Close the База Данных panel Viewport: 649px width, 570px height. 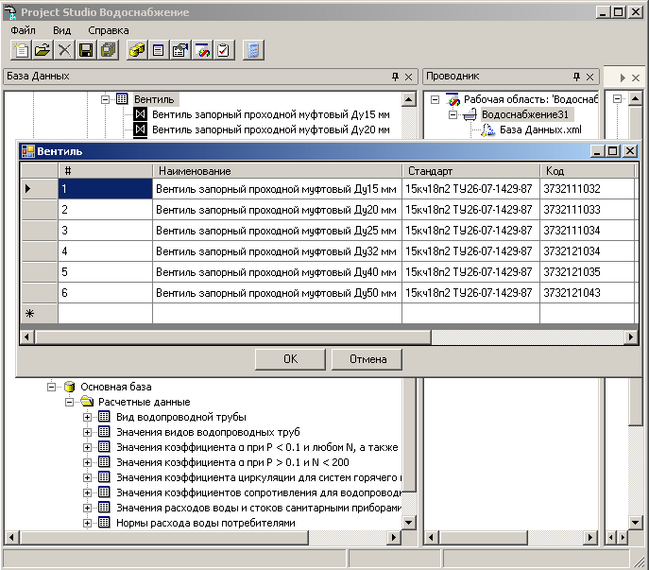pyautogui.click(x=409, y=77)
